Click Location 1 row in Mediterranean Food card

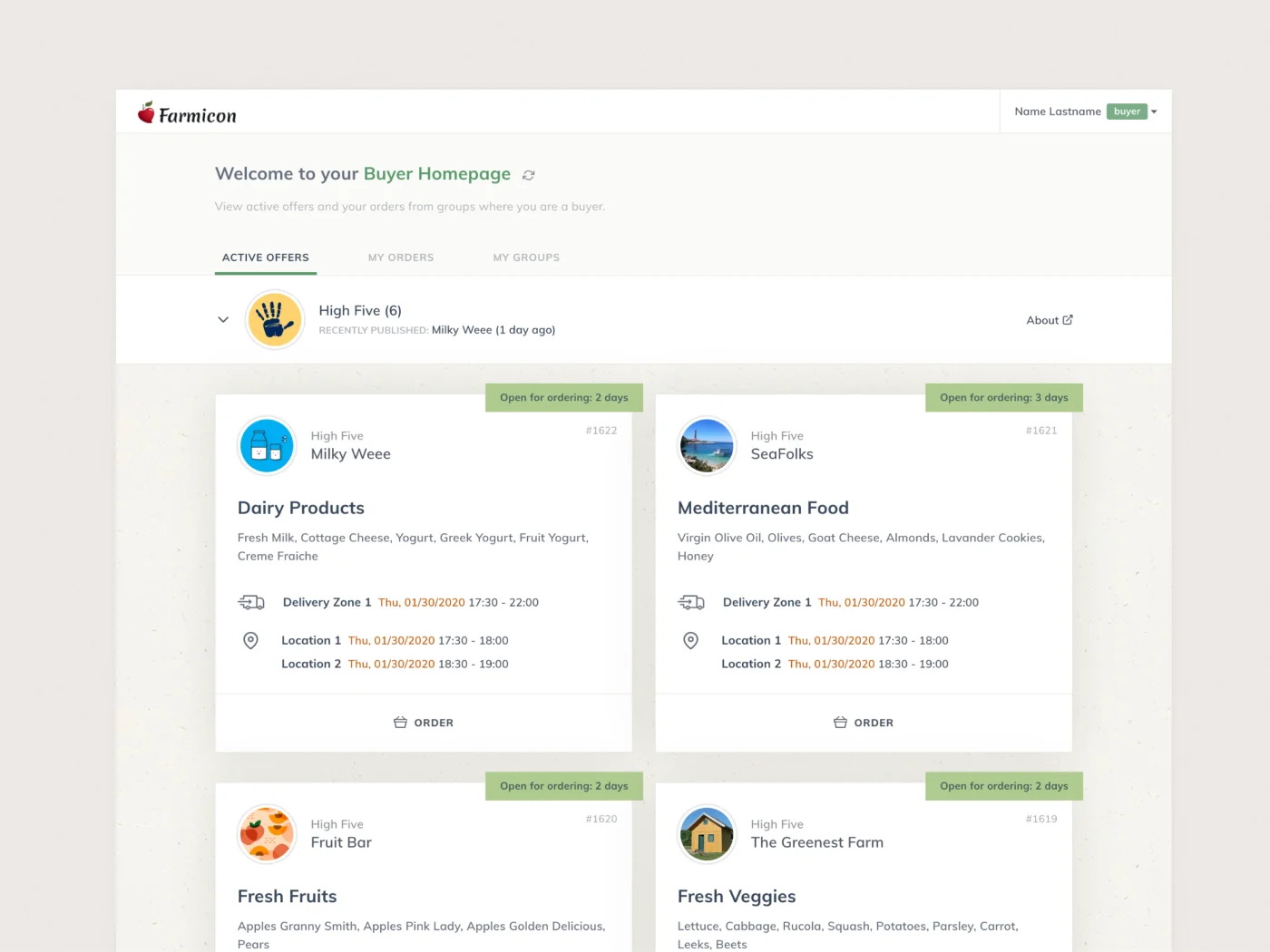pyautogui.click(x=835, y=640)
